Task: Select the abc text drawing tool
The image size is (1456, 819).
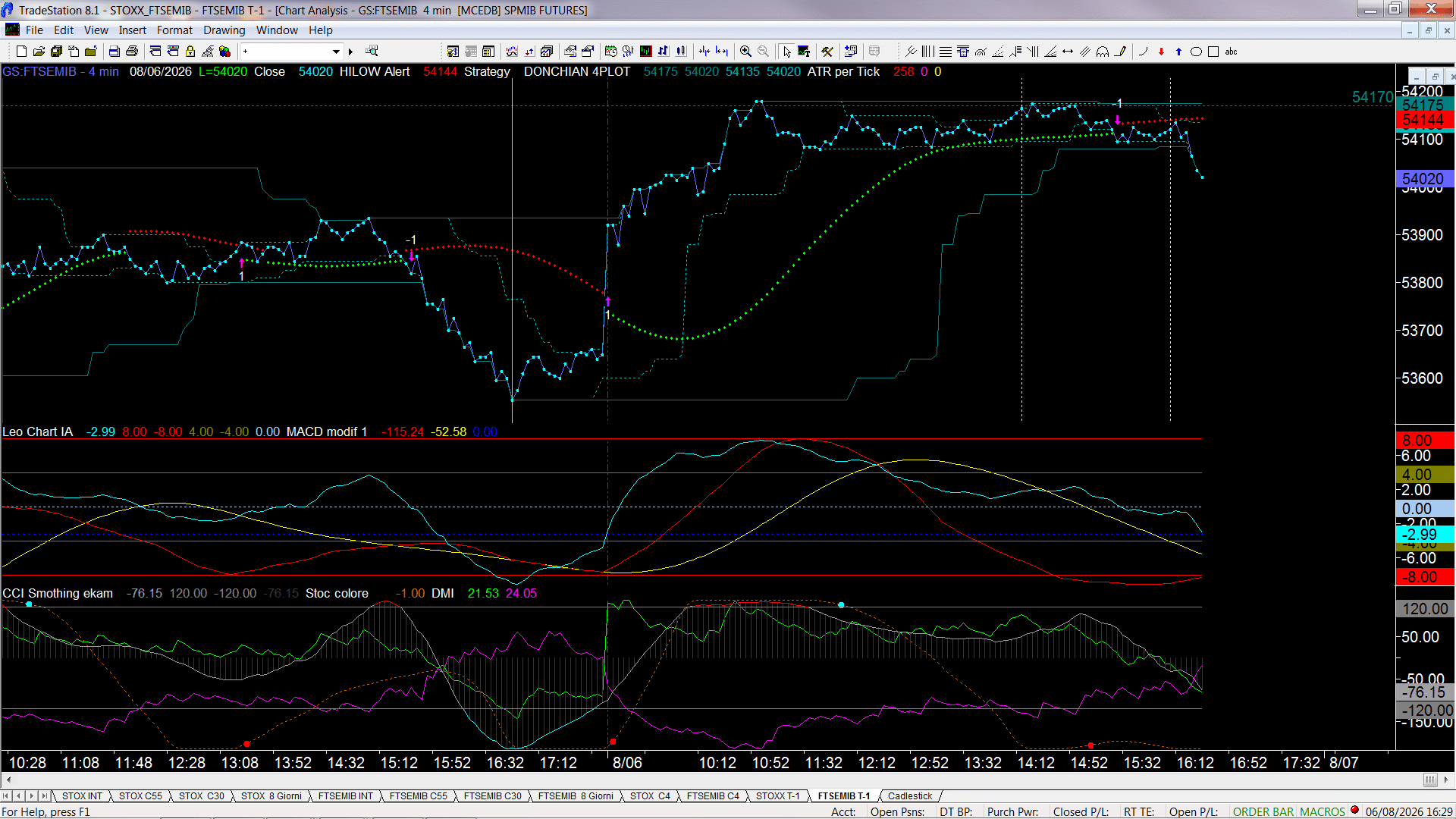Action: click(1232, 52)
